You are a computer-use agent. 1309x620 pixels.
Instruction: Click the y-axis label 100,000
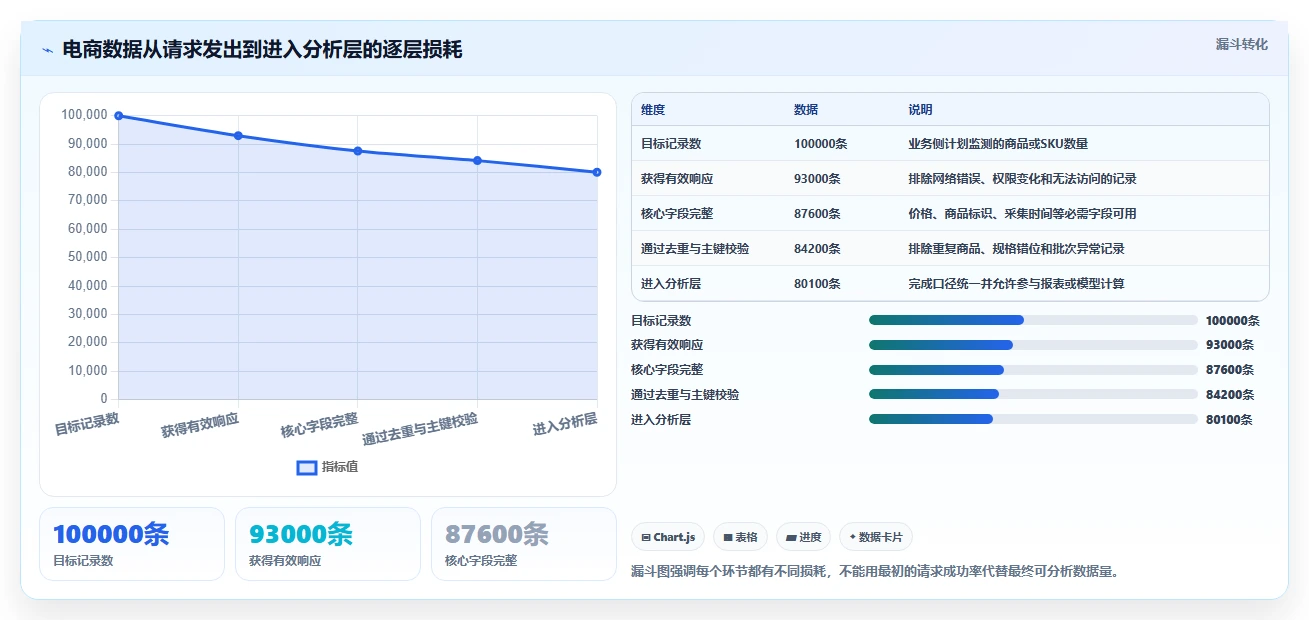[84, 115]
